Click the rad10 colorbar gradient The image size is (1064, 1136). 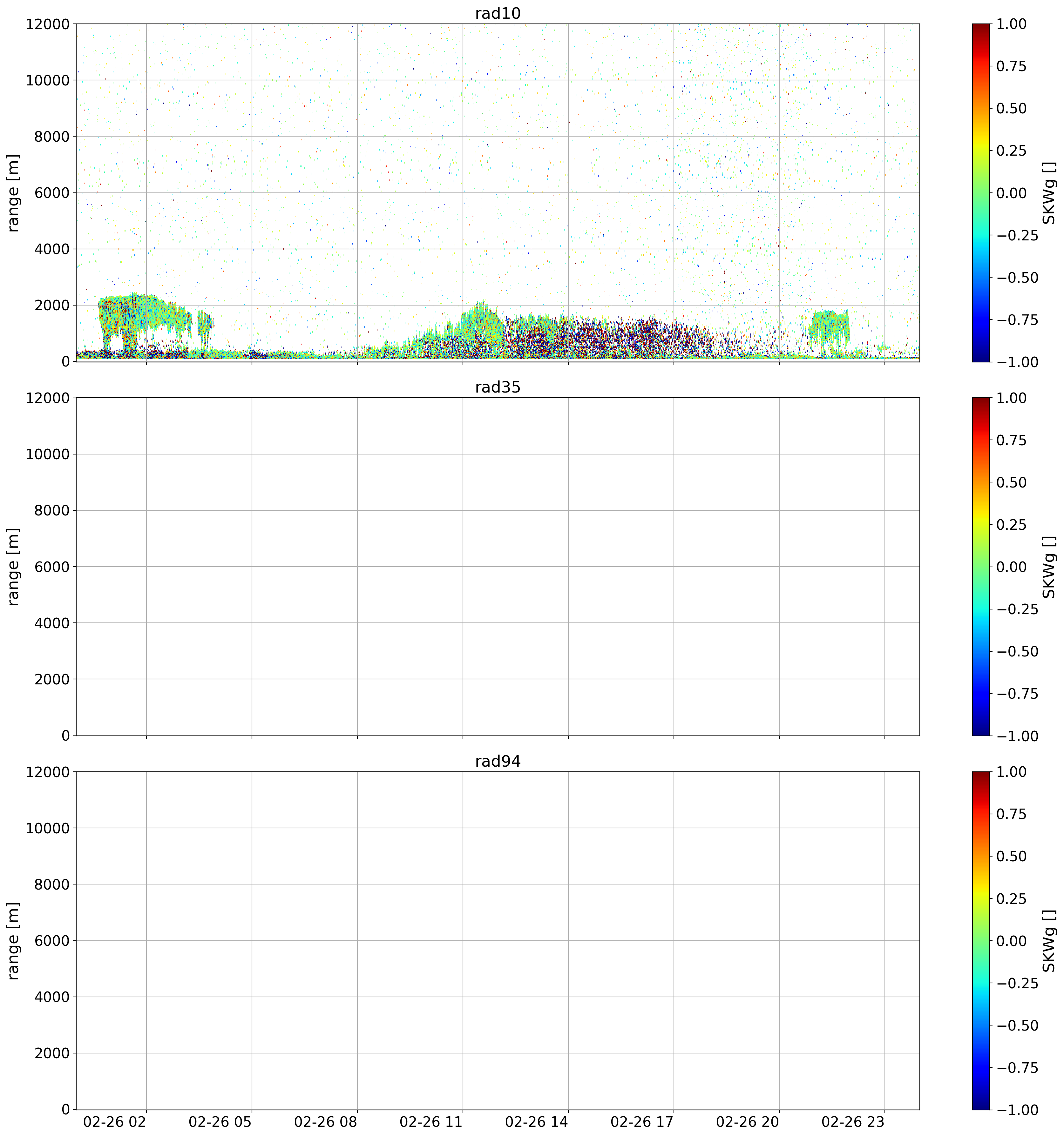980,192
